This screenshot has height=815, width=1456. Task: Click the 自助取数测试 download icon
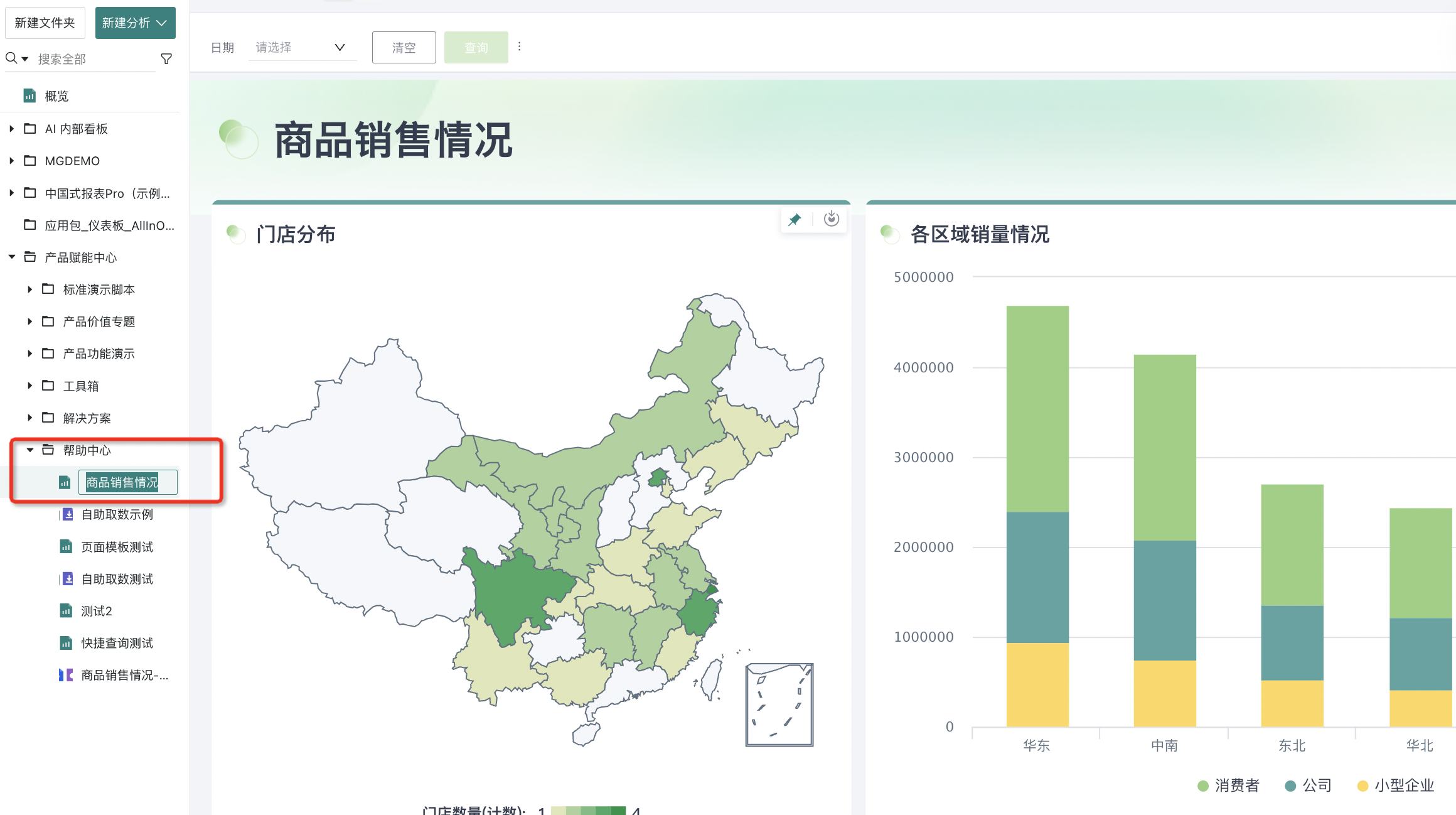(x=67, y=579)
